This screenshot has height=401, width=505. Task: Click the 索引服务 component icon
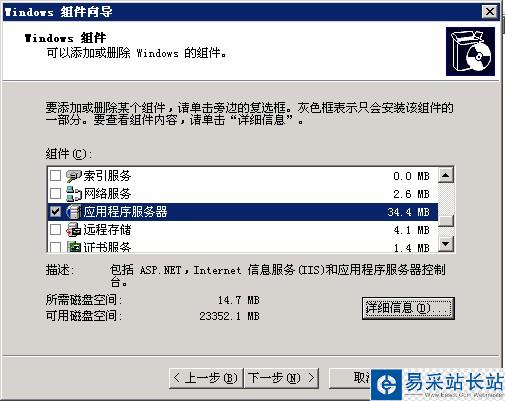[73, 176]
